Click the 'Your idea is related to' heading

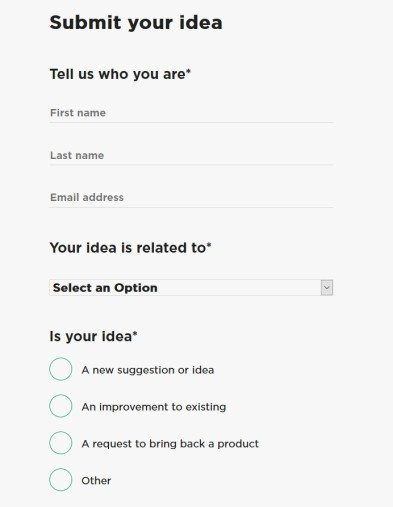click(131, 248)
